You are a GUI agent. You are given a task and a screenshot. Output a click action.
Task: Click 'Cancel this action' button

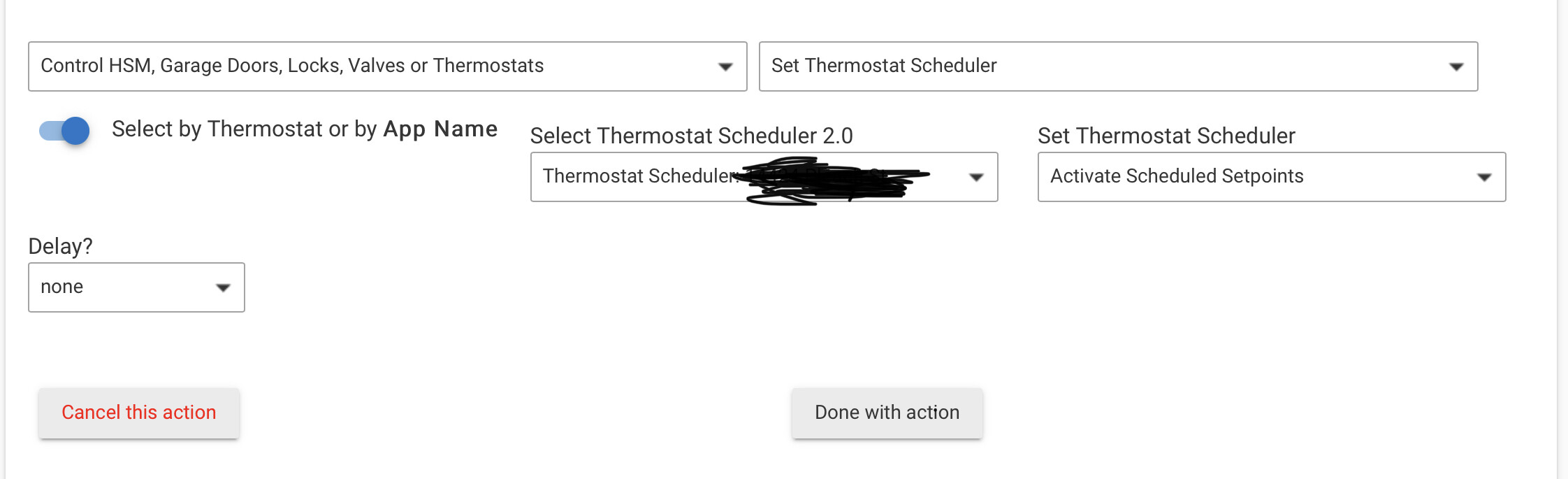tap(139, 413)
